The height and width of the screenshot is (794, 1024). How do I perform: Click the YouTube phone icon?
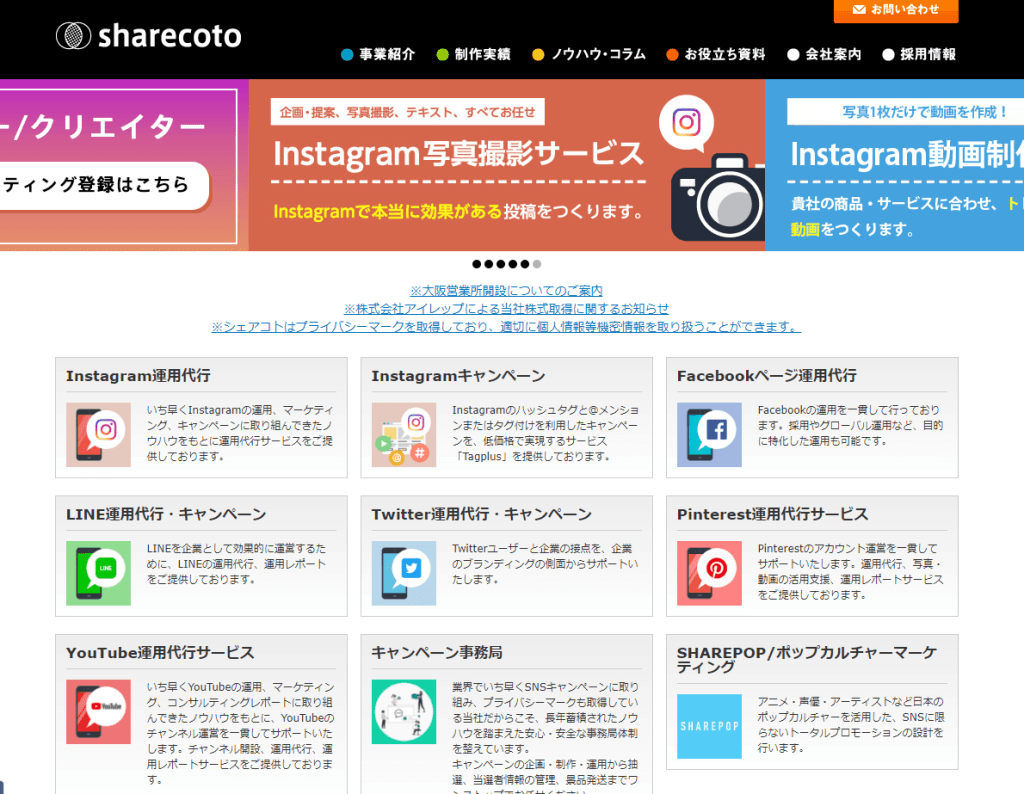(x=99, y=712)
